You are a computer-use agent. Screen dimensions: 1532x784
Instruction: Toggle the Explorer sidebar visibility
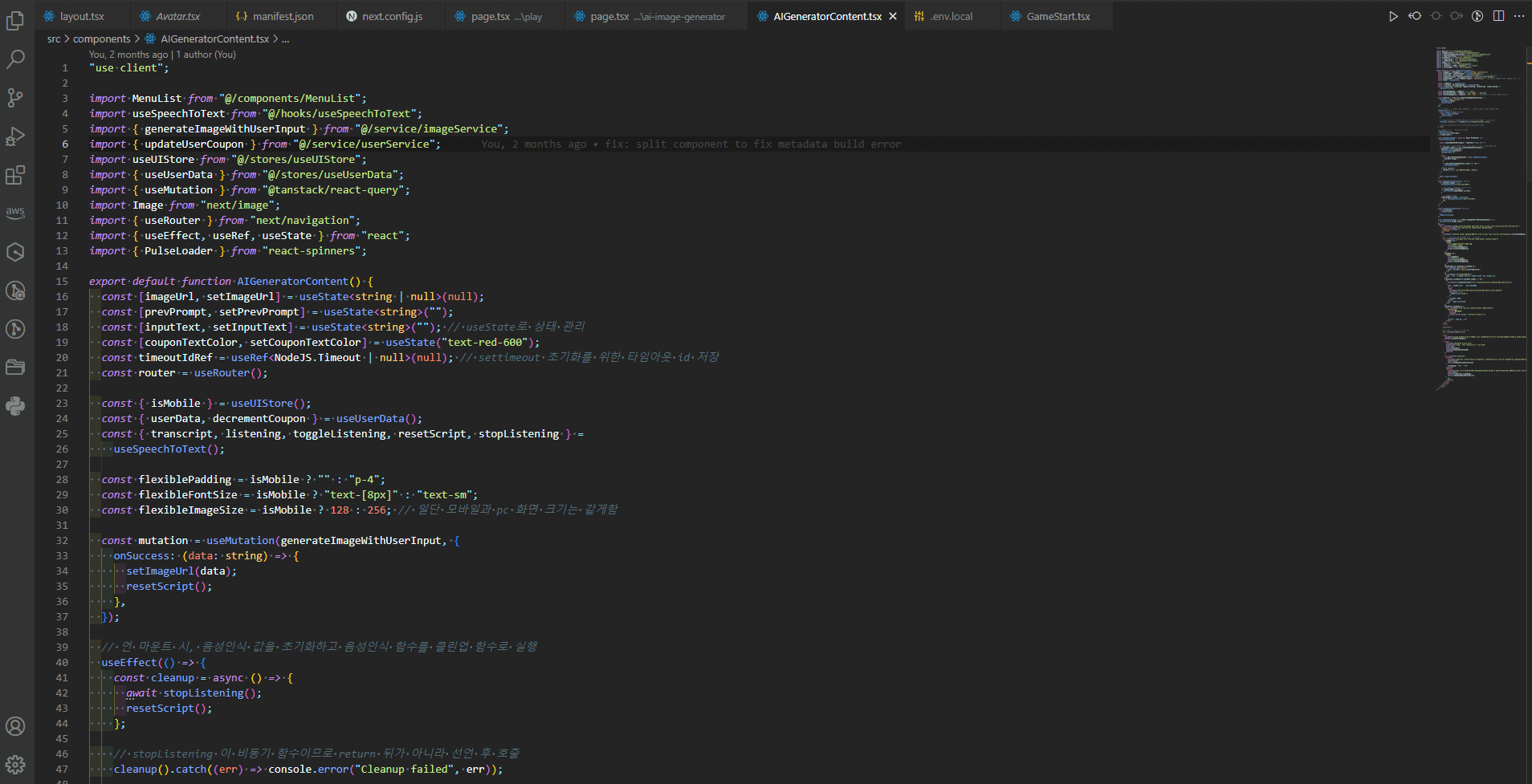click(x=16, y=21)
